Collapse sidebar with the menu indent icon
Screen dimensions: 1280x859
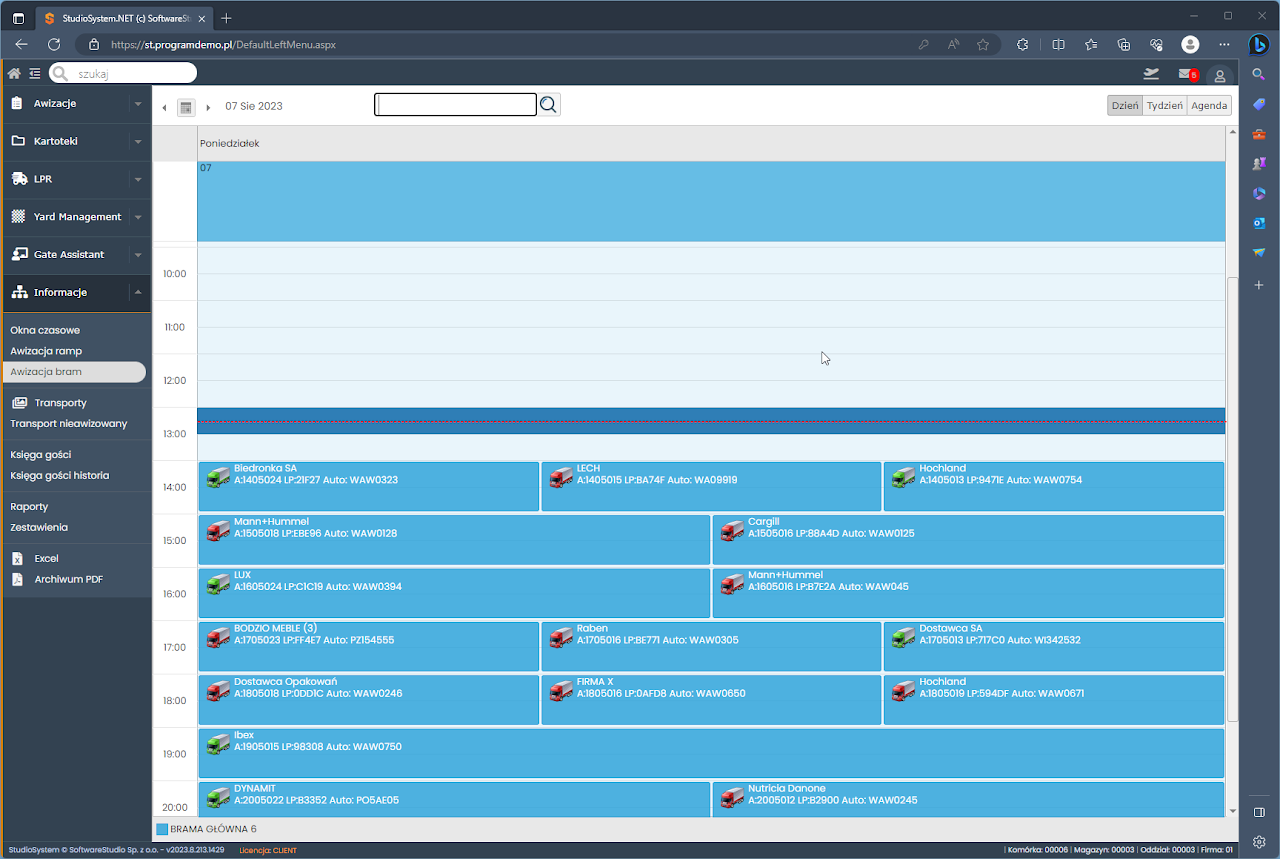[35, 73]
